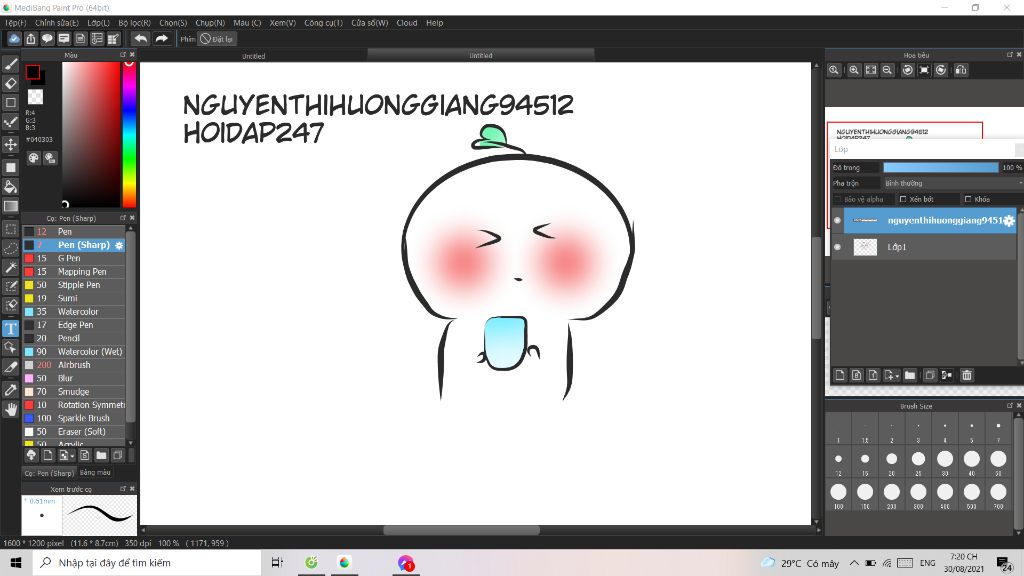Open the notification center icon in taskbar
This screenshot has width=1024, height=576.
click(1004, 563)
